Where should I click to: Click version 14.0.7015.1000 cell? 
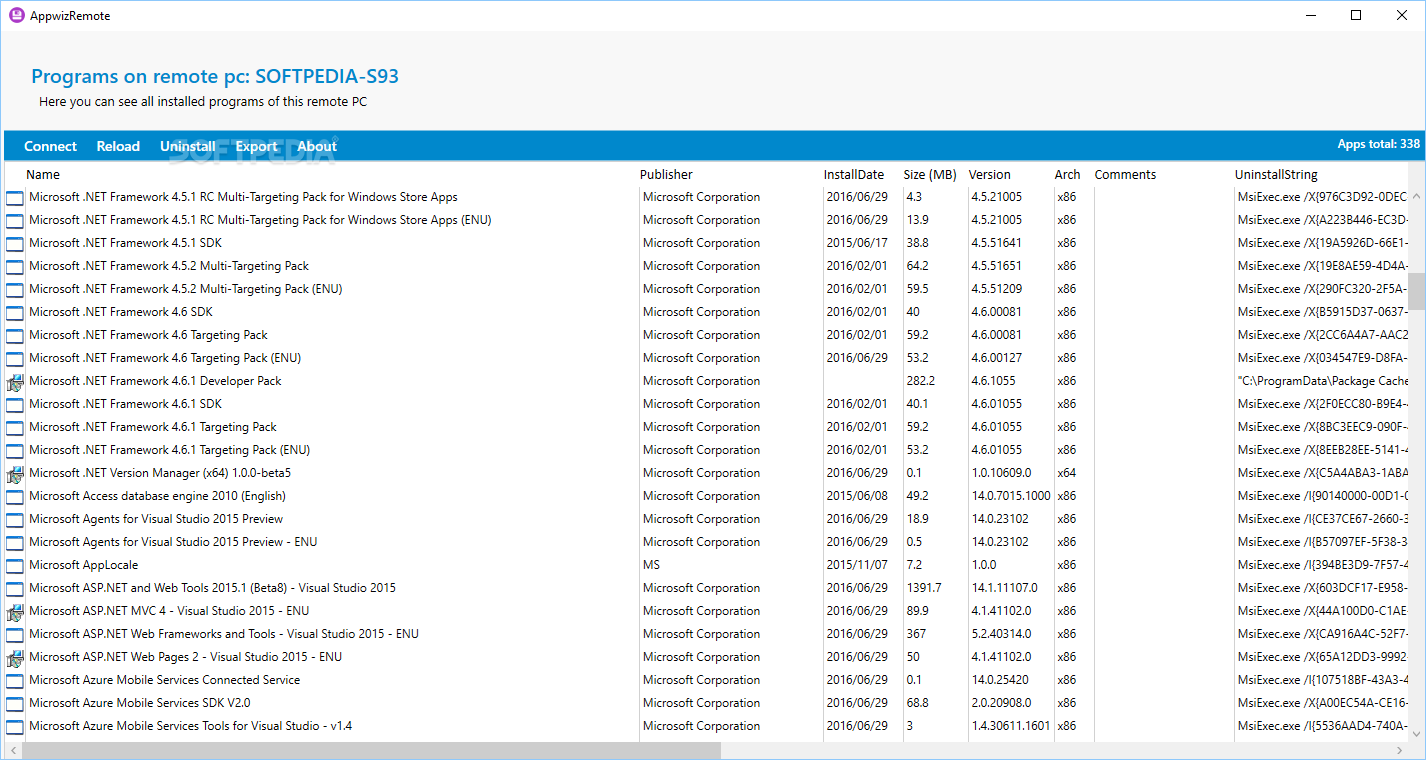[1011, 496]
